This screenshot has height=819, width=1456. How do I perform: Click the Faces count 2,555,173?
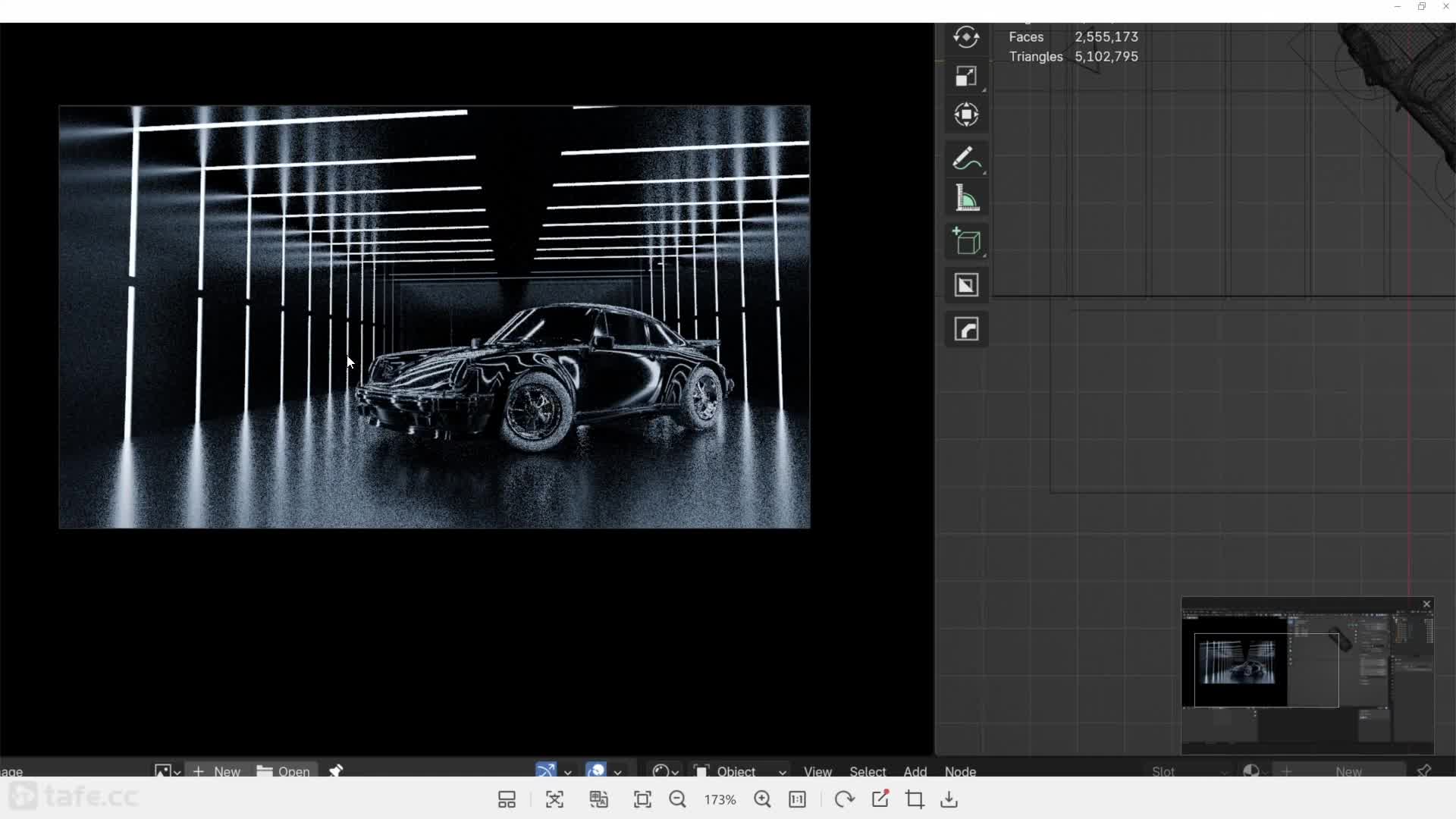click(1106, 36)
